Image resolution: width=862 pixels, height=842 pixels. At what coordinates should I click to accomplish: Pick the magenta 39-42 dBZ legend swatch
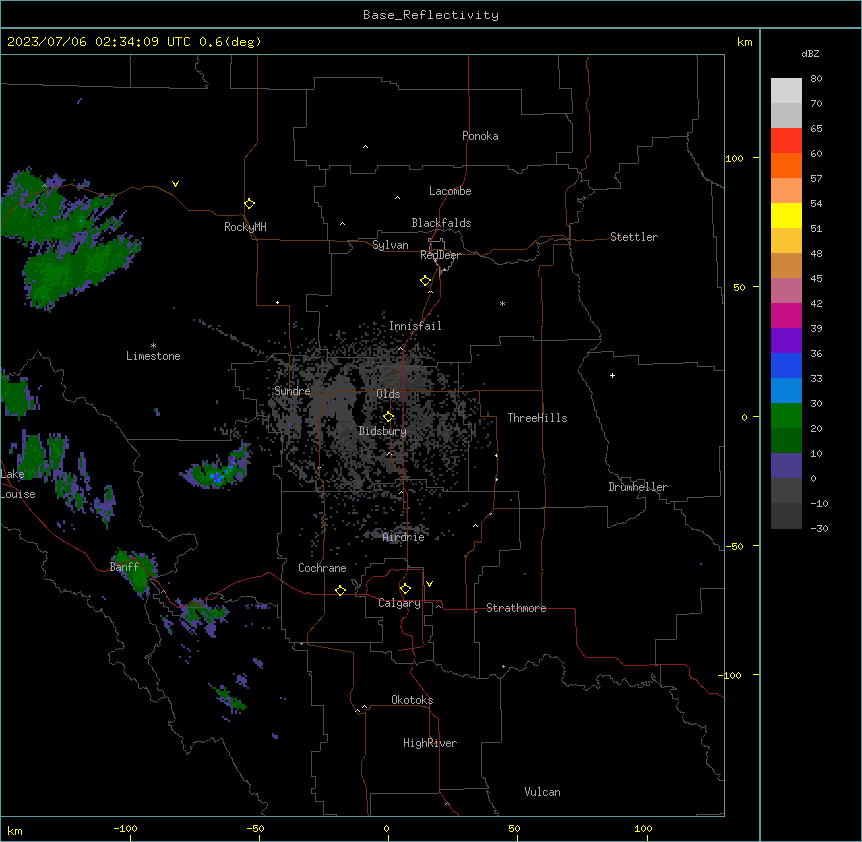tap(786, 315)
